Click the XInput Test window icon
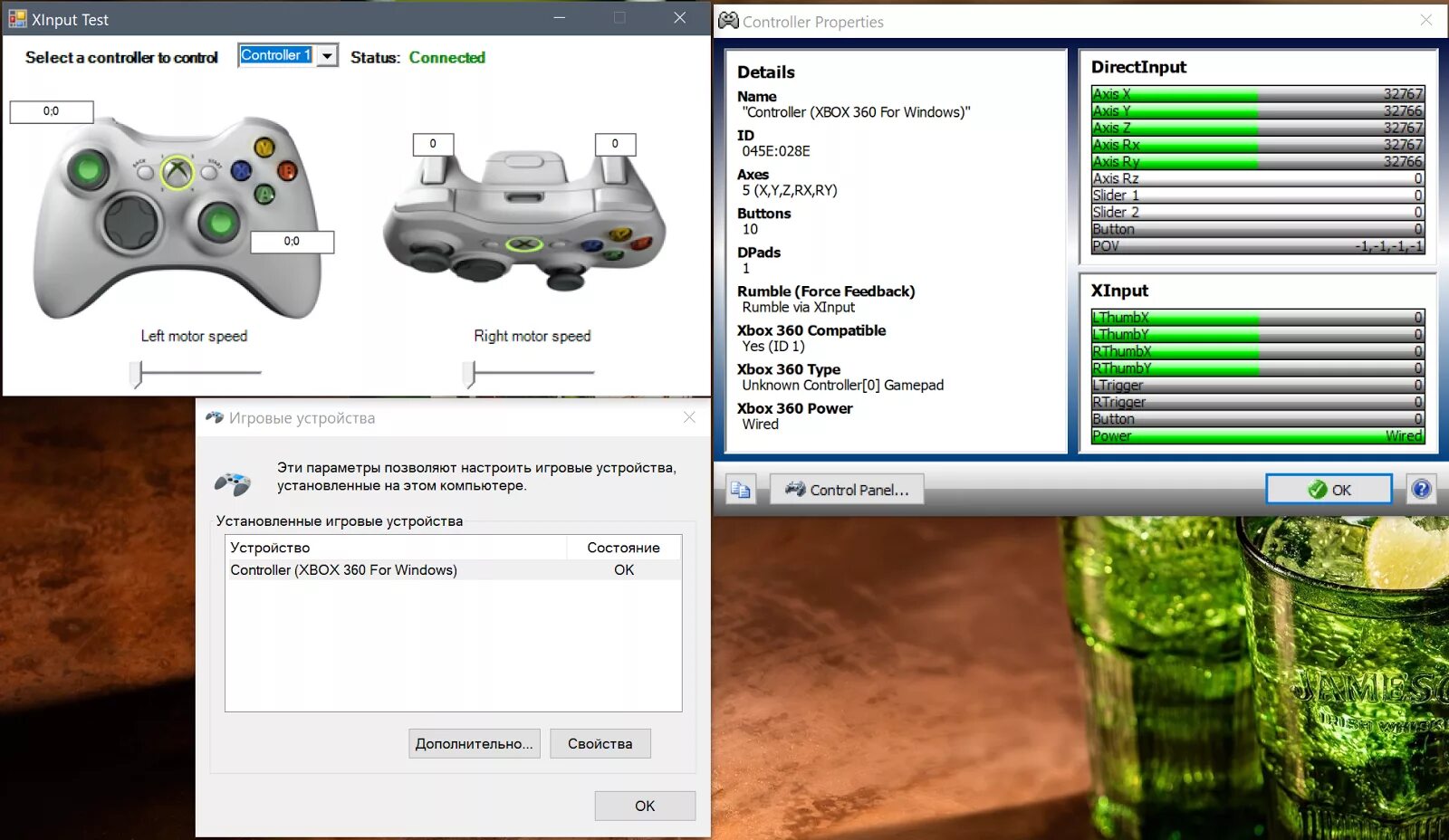This screenshot has height=840, width=1449. point(17,19)
